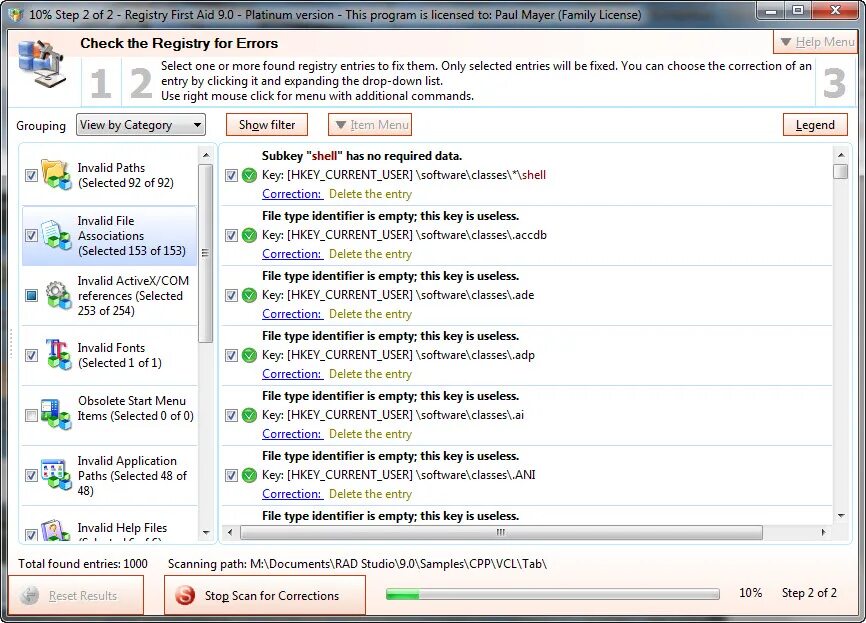Click Correction link for .accdb entry

click(292, 254)
